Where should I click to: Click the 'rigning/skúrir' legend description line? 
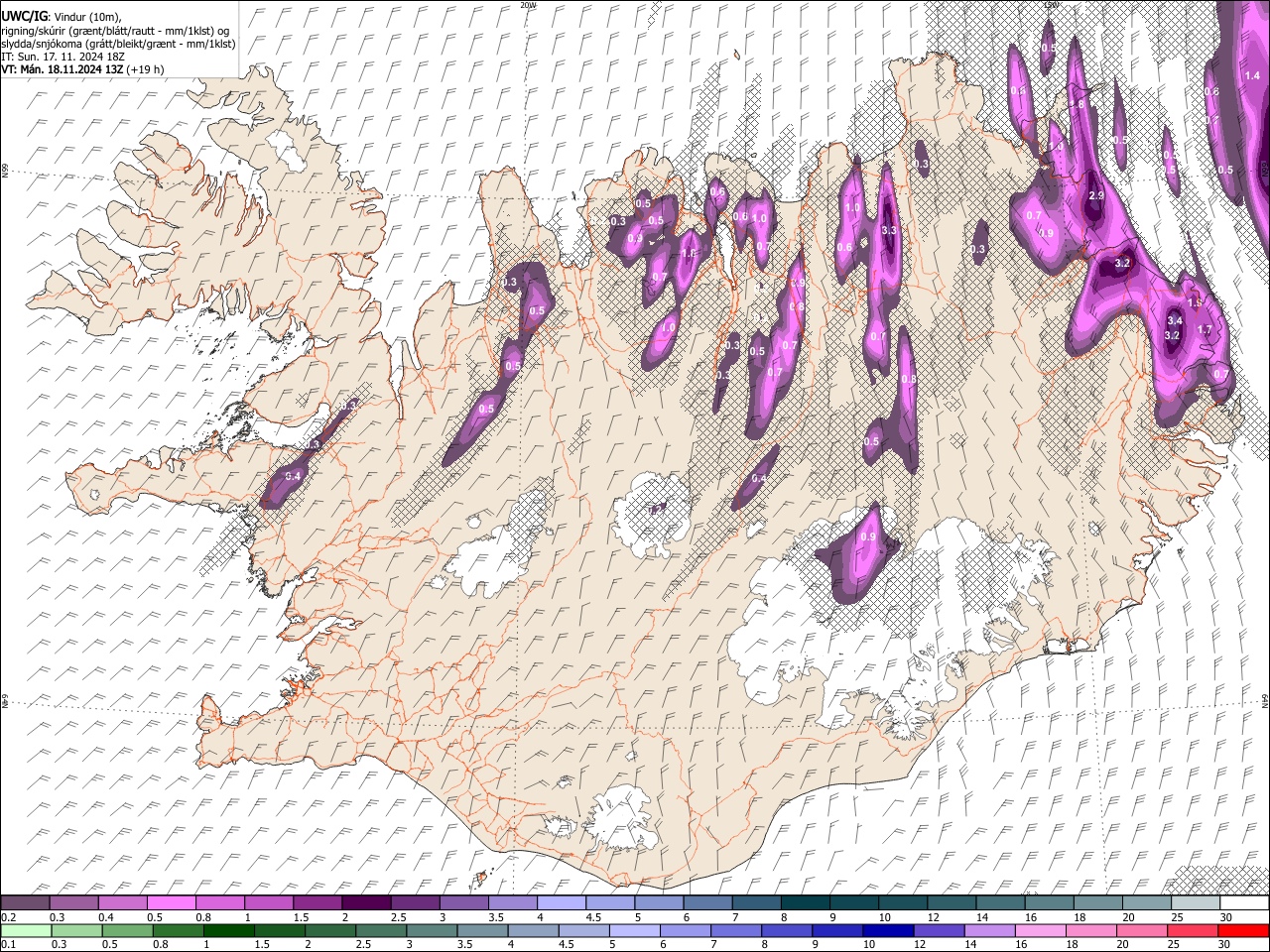click(x=115, y=30)
